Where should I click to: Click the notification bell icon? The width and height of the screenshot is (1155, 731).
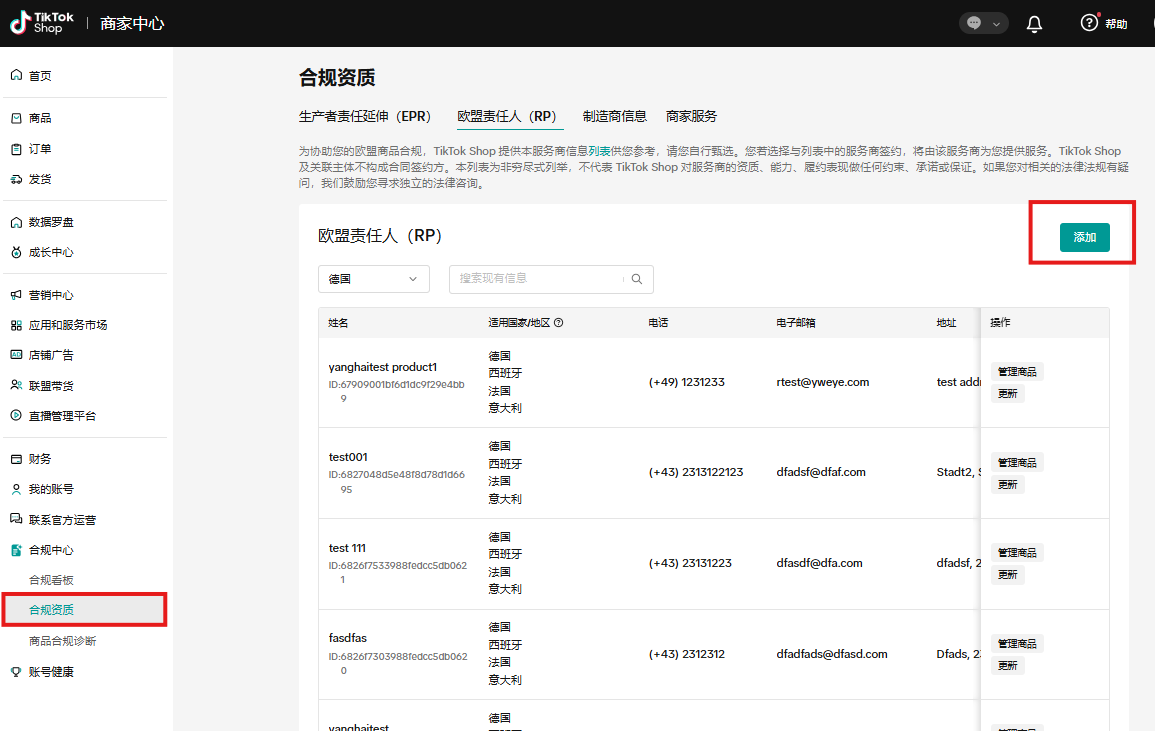pyautogui.click(x=1034, y=24)
